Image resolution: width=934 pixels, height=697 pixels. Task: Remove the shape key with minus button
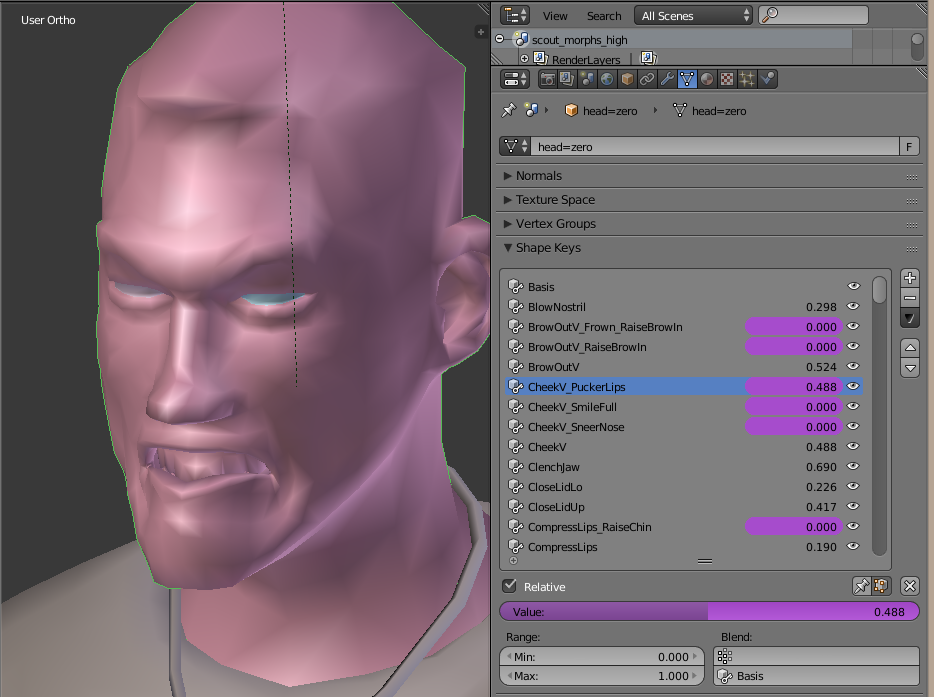(910, 298)
